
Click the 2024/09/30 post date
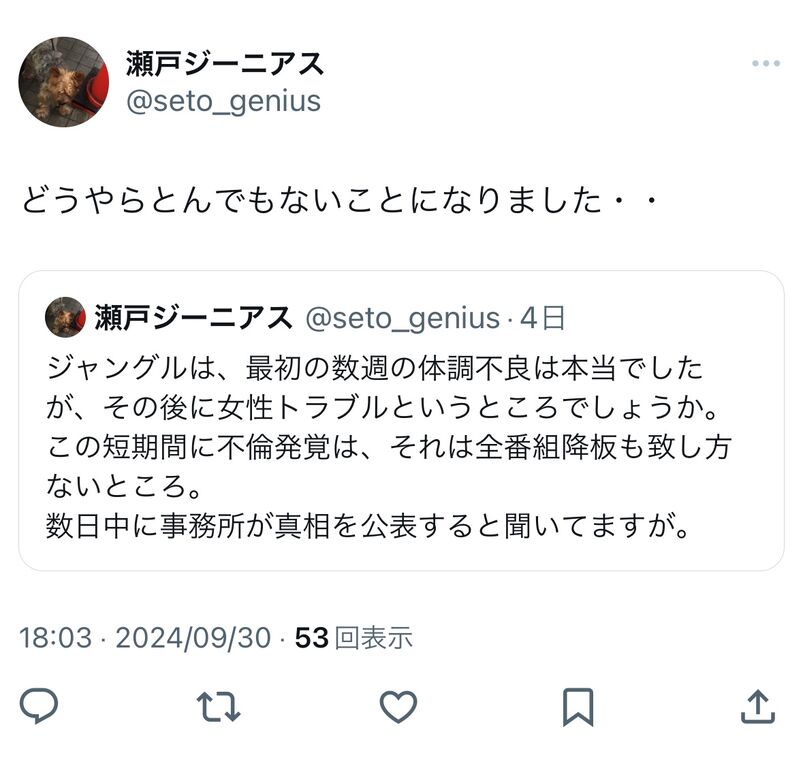[x=193, y=638]
